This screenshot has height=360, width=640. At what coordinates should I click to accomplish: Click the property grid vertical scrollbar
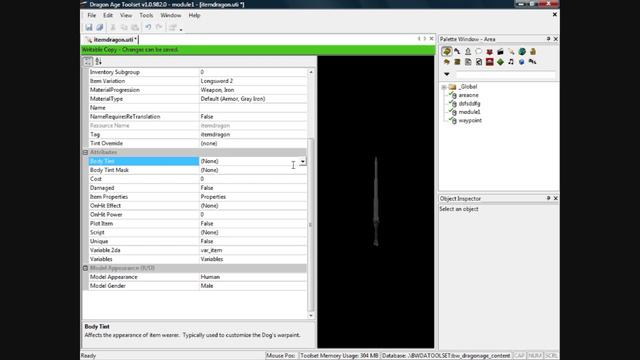[x=311, y=224]
